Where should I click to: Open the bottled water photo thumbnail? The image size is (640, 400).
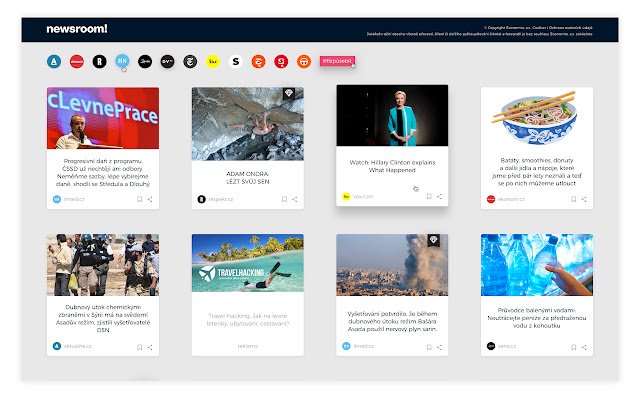(537, 265)
